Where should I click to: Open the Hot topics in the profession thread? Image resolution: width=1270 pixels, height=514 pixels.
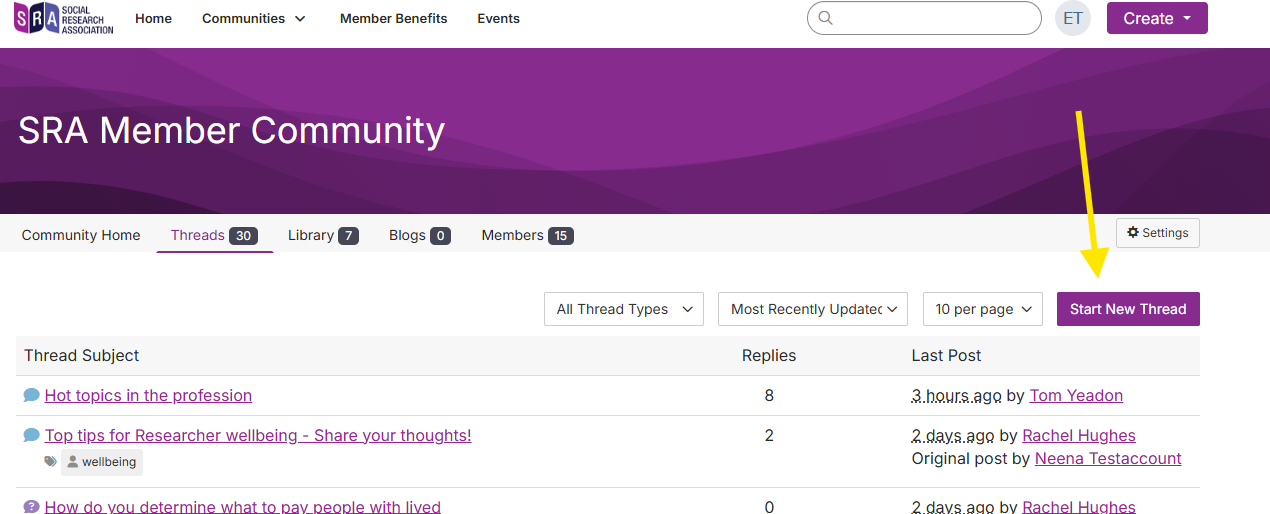148,395
